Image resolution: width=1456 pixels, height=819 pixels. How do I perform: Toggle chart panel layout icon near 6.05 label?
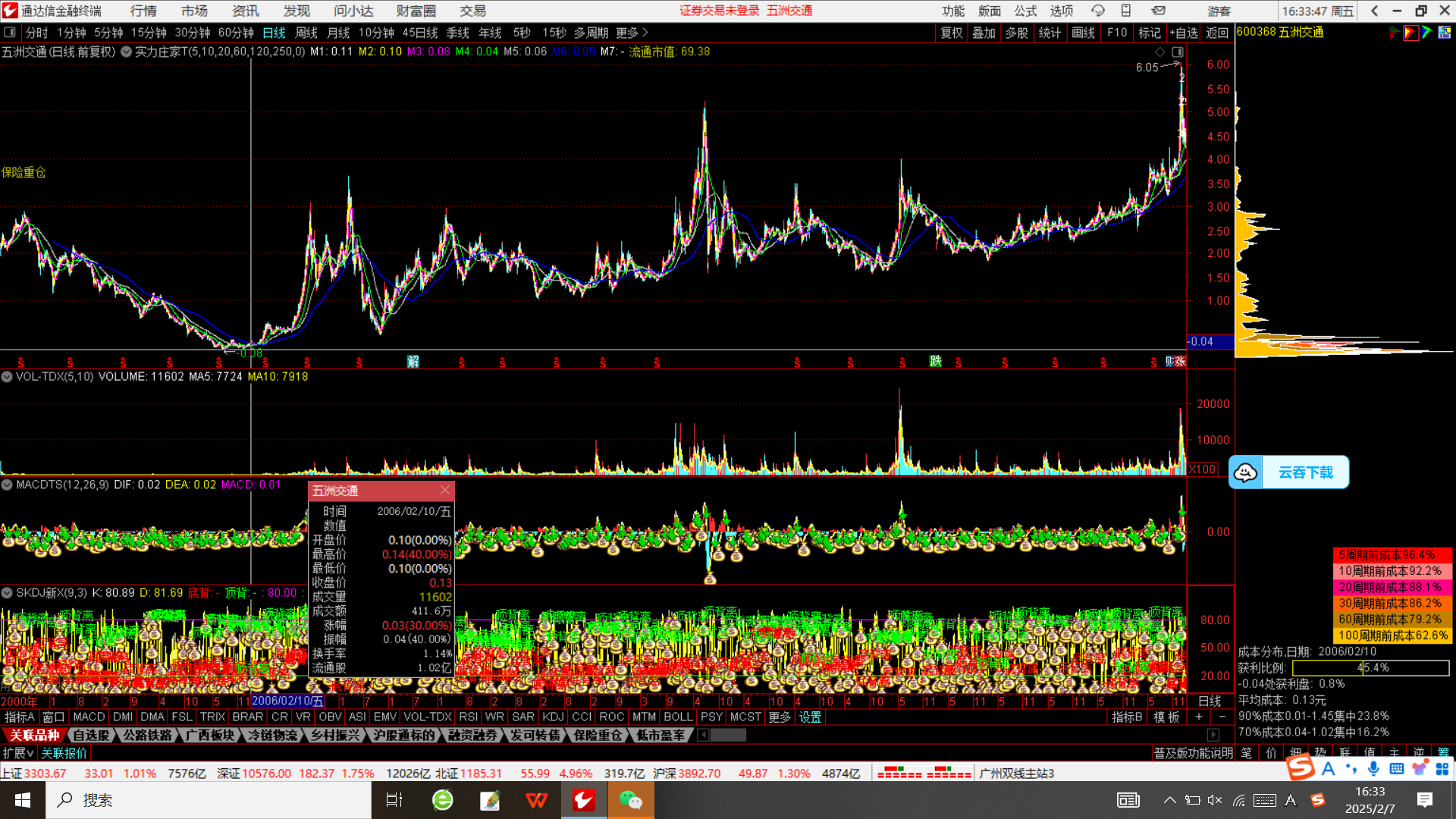[1178, 52]
